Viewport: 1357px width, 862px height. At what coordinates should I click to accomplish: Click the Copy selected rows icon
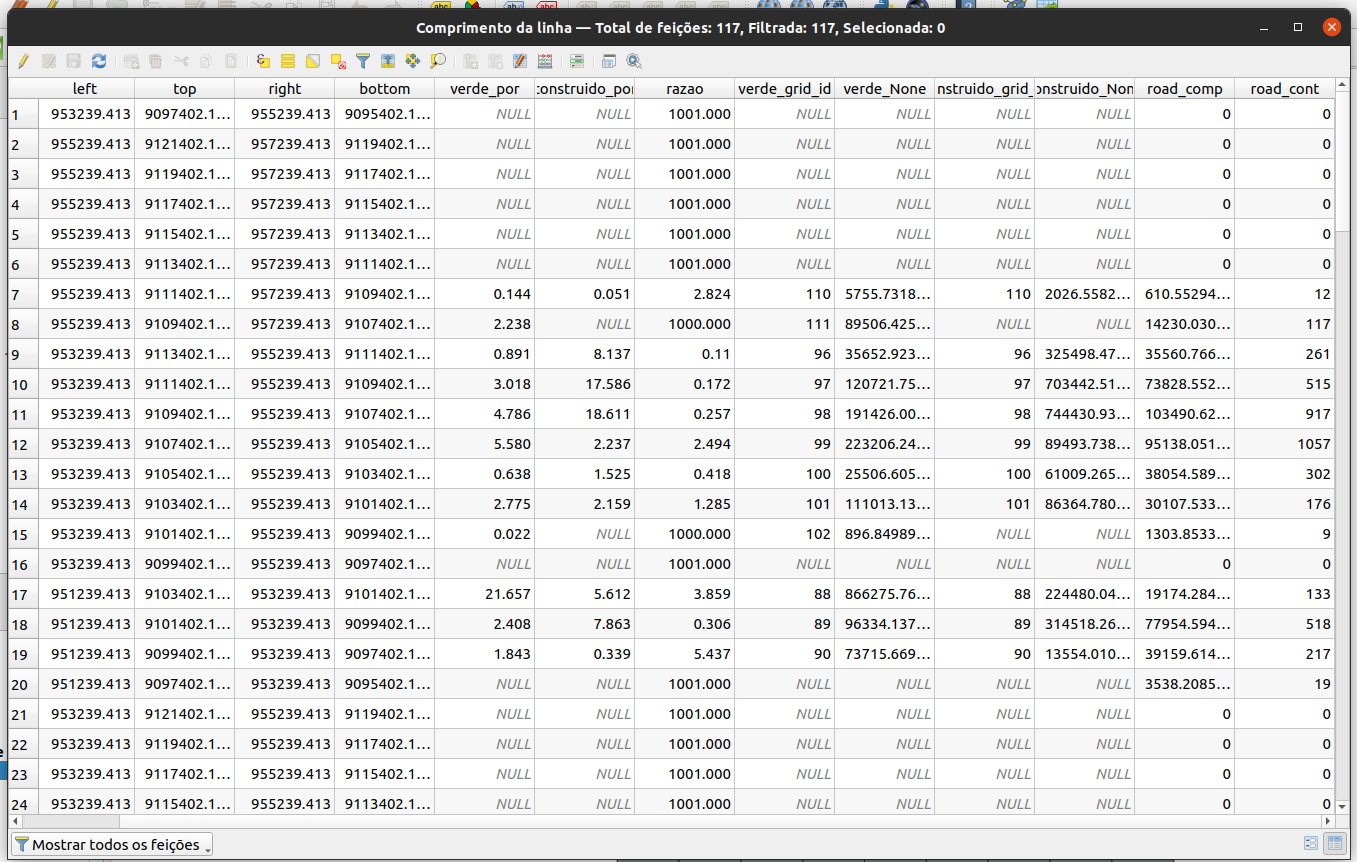pos(205,61)
